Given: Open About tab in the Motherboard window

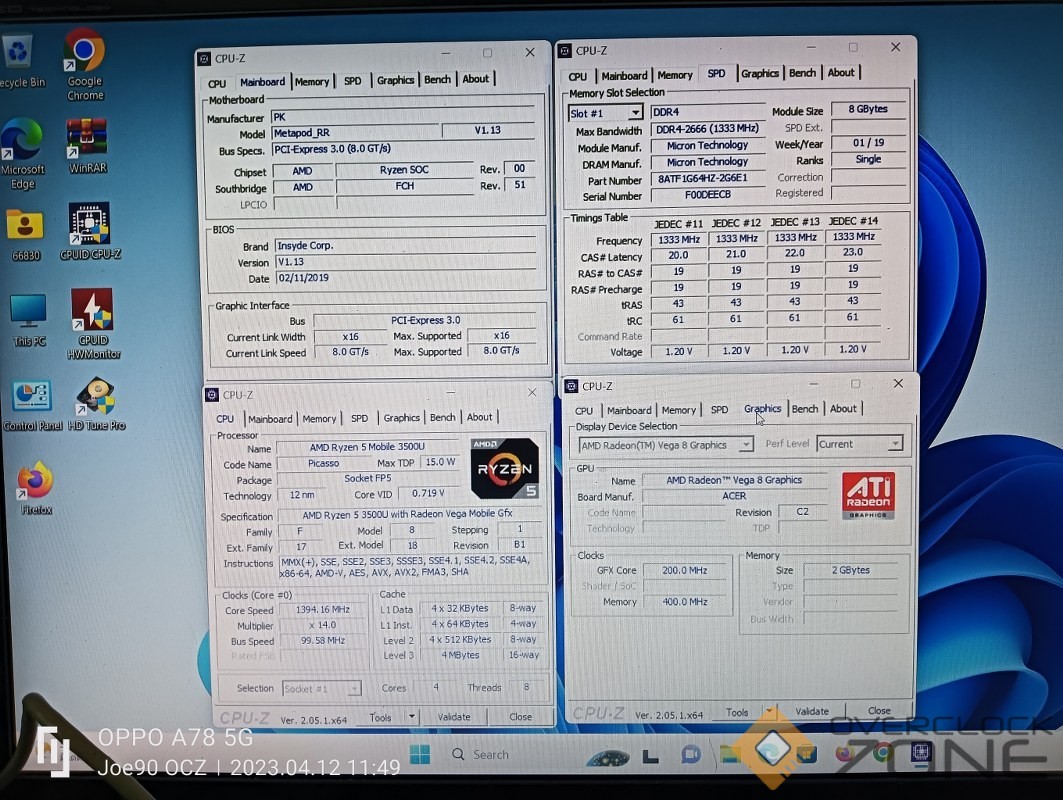Looking at the screenshot, I should pyautogui.click(x=475, y=79).
